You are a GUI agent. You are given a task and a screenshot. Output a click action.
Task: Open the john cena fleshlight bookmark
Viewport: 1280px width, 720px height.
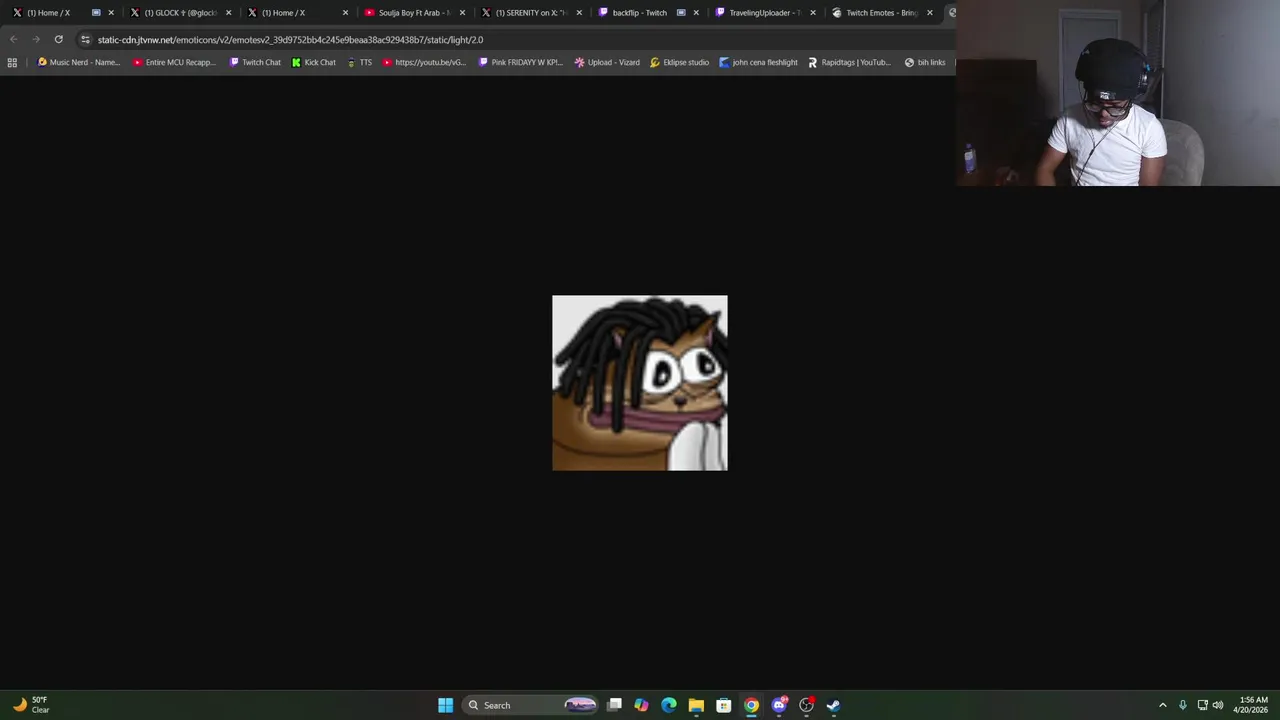(758, 62)
